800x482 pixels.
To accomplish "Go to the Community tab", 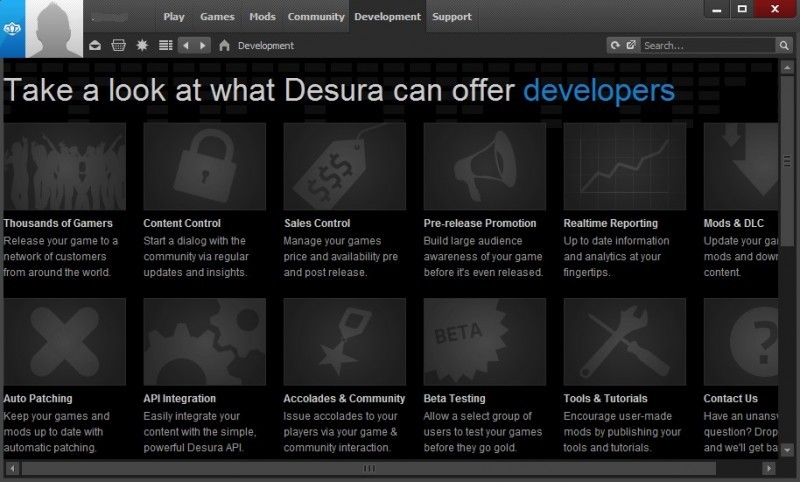I will point(316,16).
